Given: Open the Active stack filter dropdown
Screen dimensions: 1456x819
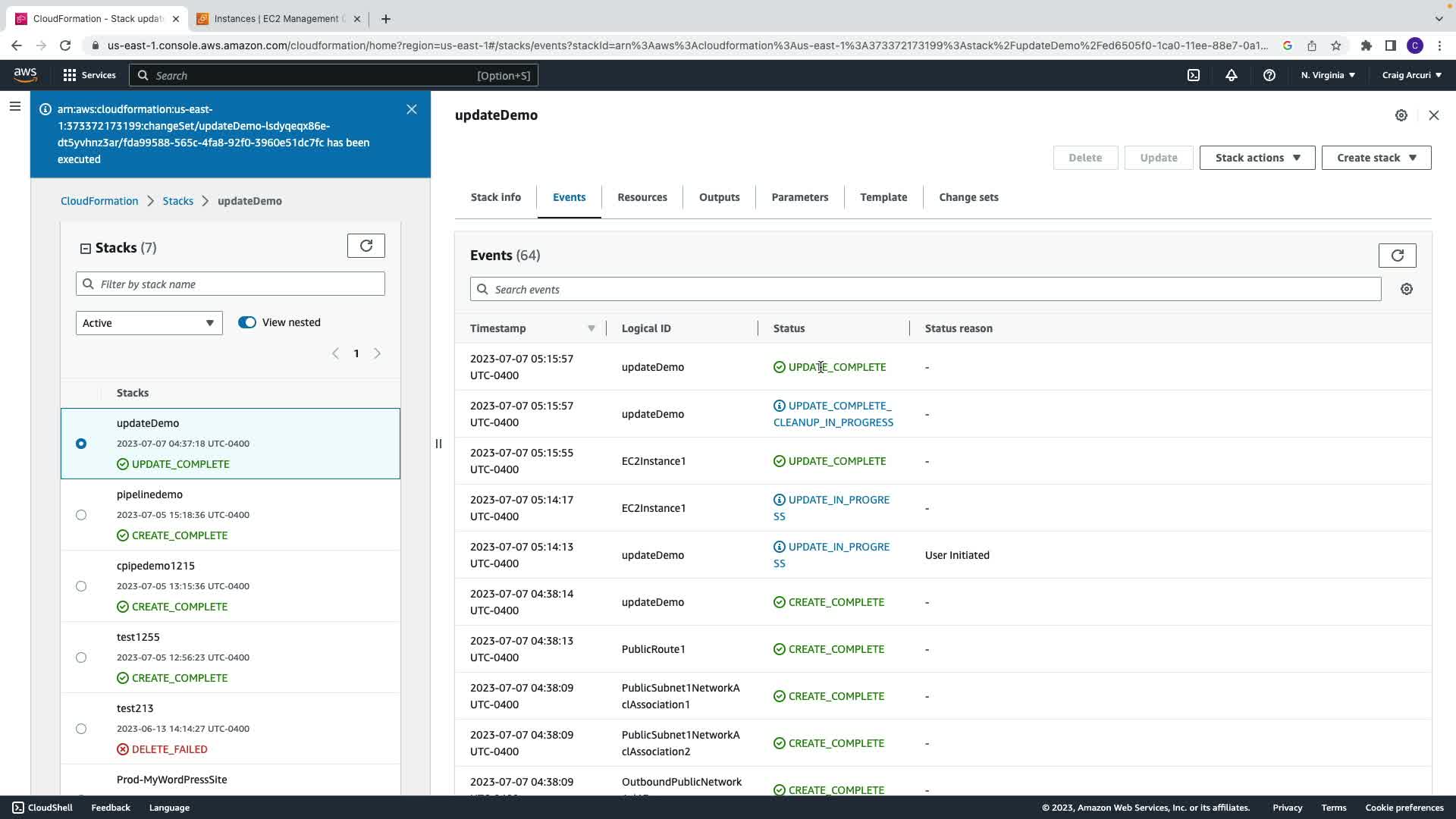Looking at the screenshot, I should pyautogui.click(x=149, y=323).
